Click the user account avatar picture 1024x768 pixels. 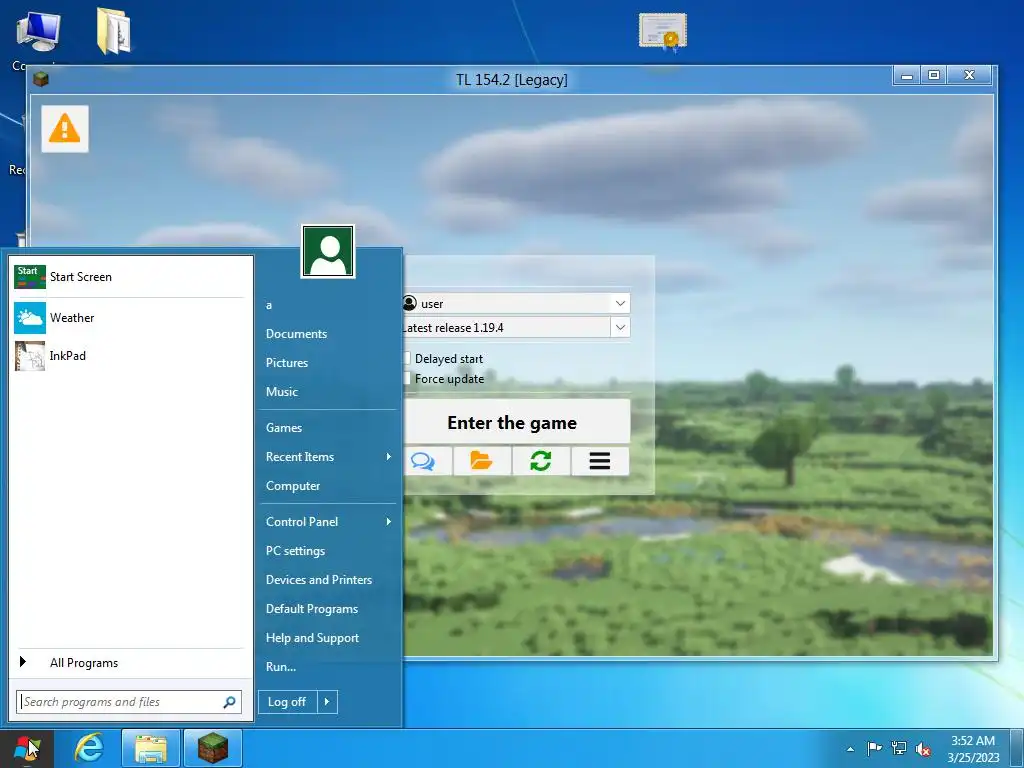(x=328, y=251)
